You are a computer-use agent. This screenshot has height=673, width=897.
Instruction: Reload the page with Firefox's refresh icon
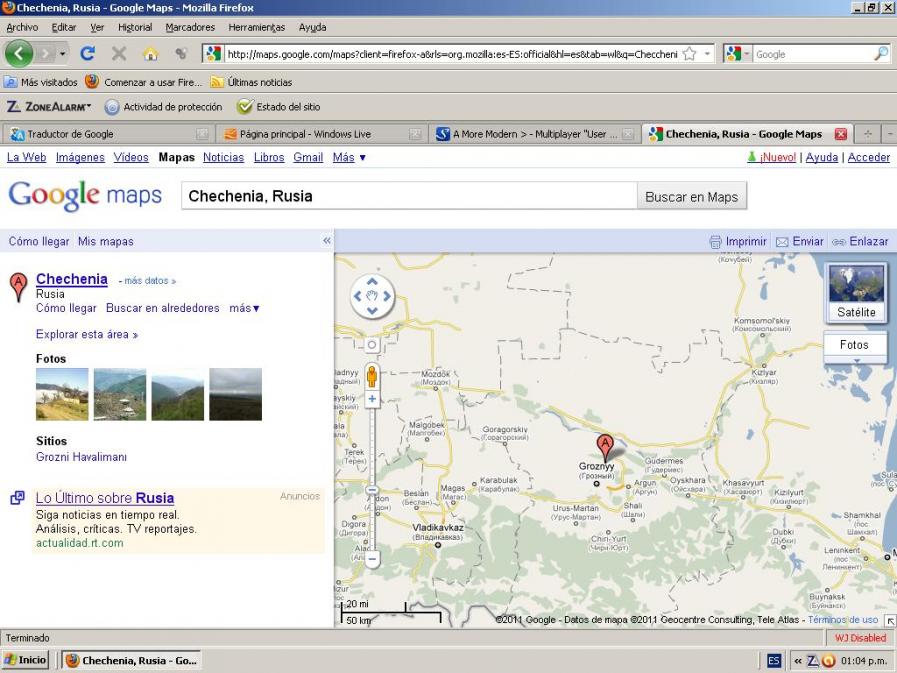click(x=88, y=54)
